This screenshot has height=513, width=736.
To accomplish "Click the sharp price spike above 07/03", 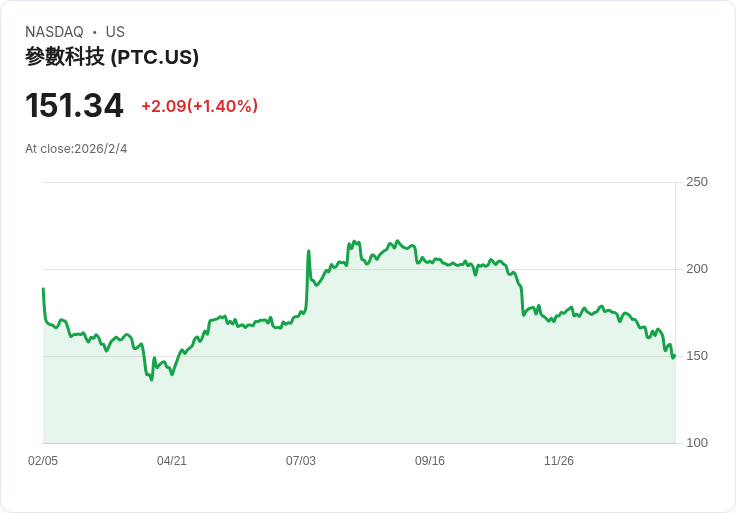I will 309,252.
